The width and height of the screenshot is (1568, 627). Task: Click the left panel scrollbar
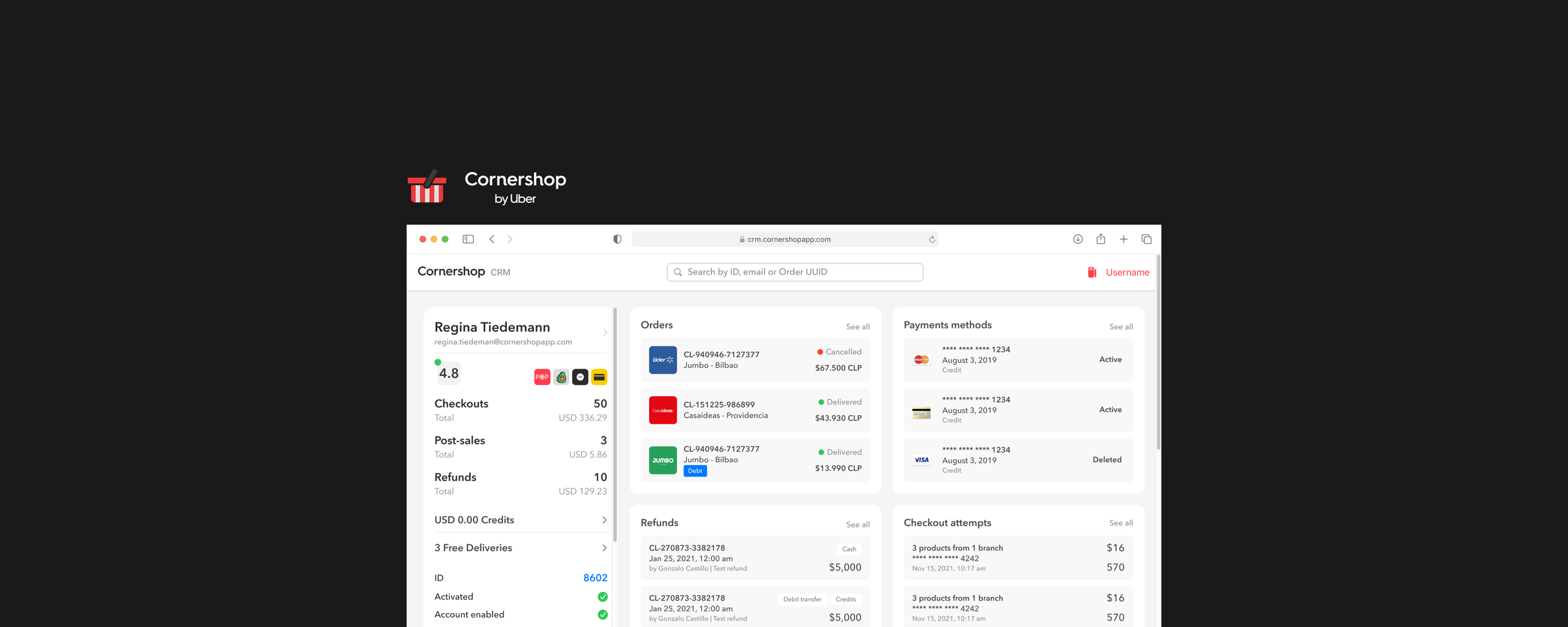point(615,424)
